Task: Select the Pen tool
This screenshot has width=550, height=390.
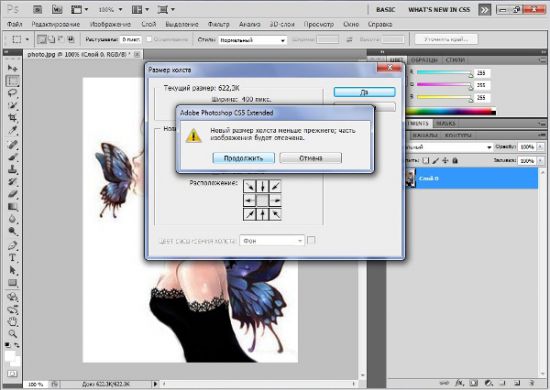Action: [13, 245]
